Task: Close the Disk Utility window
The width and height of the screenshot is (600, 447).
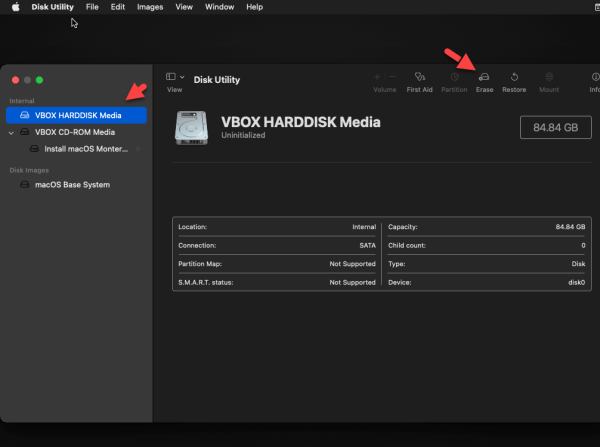Action: [x=15, y=80]
